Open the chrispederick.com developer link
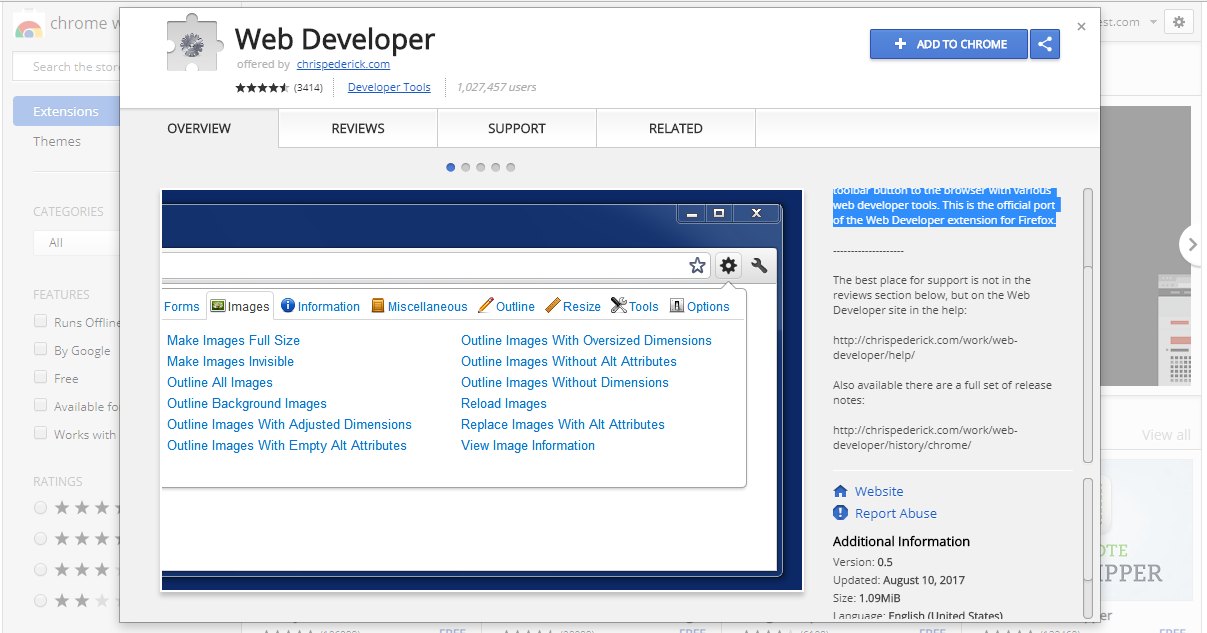 pyautogui.click(x=343, y=64)
